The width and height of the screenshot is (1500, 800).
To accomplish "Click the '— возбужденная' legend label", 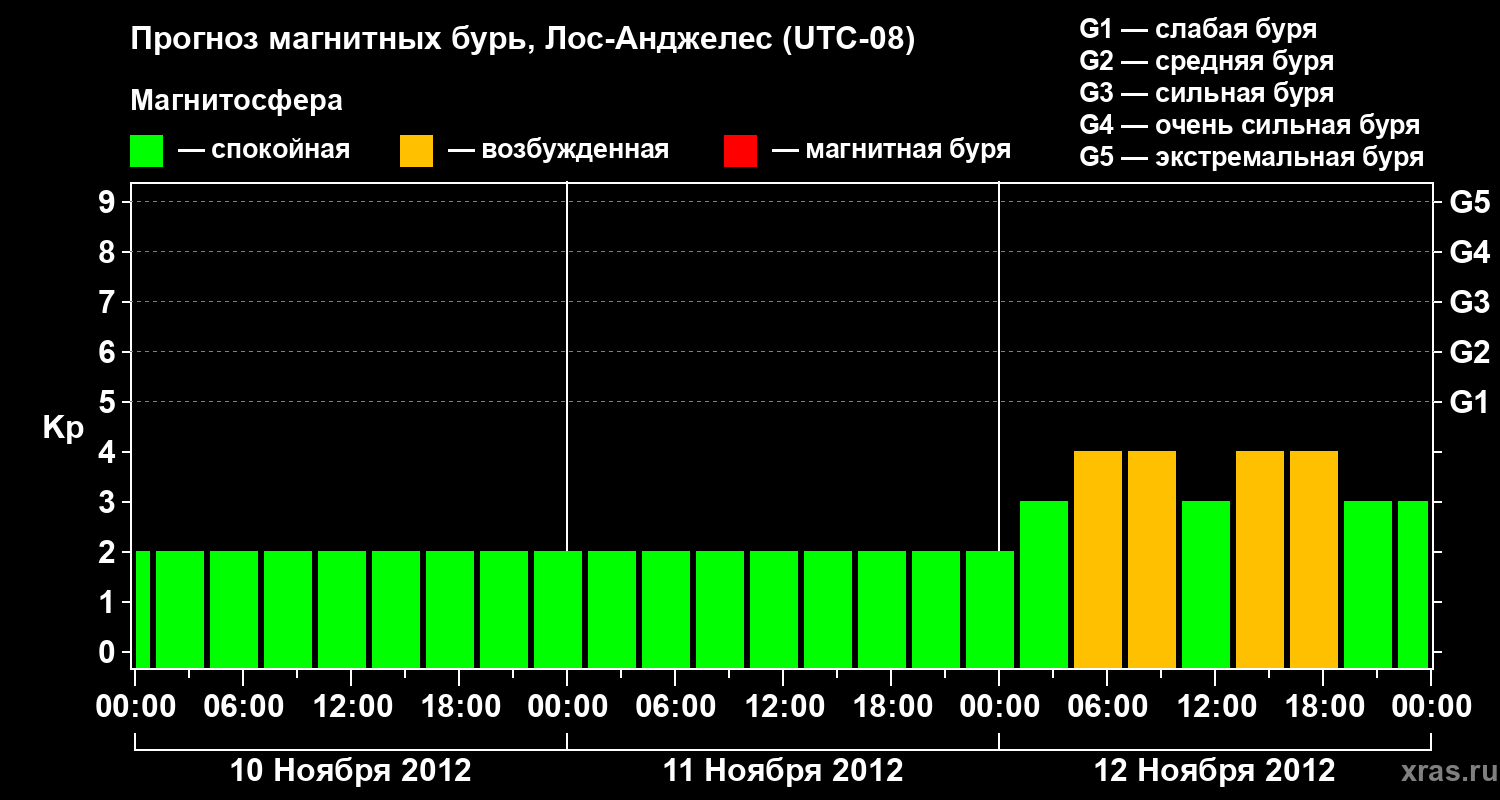I will [x=558, y=150].
